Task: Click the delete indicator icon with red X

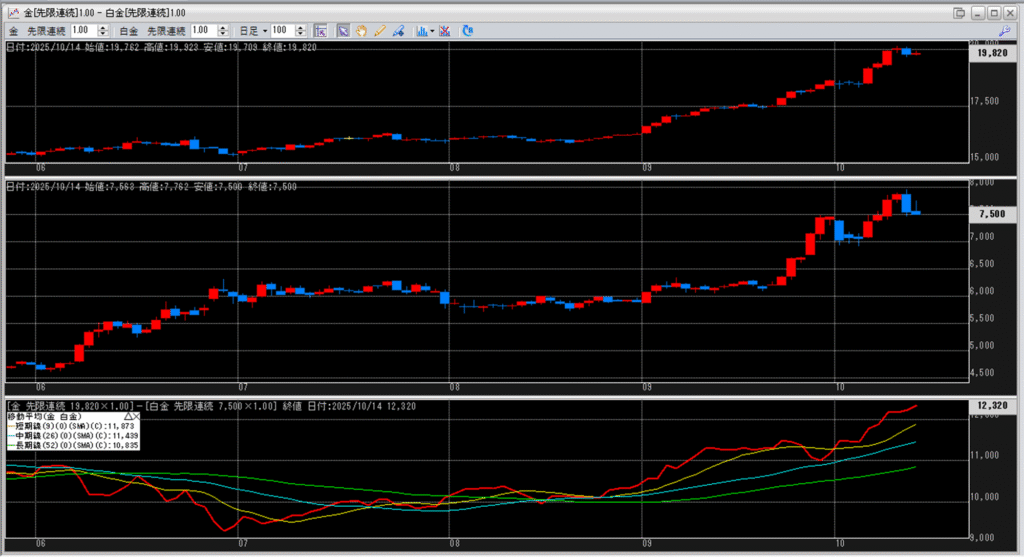Action: point(445,31)
